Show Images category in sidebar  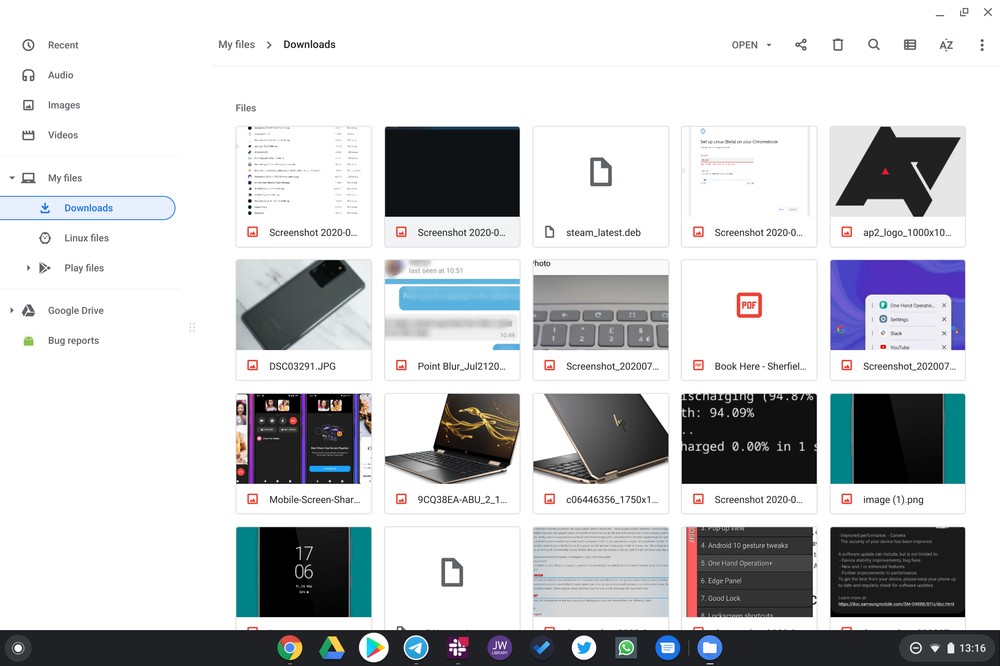tap(64, 105)
